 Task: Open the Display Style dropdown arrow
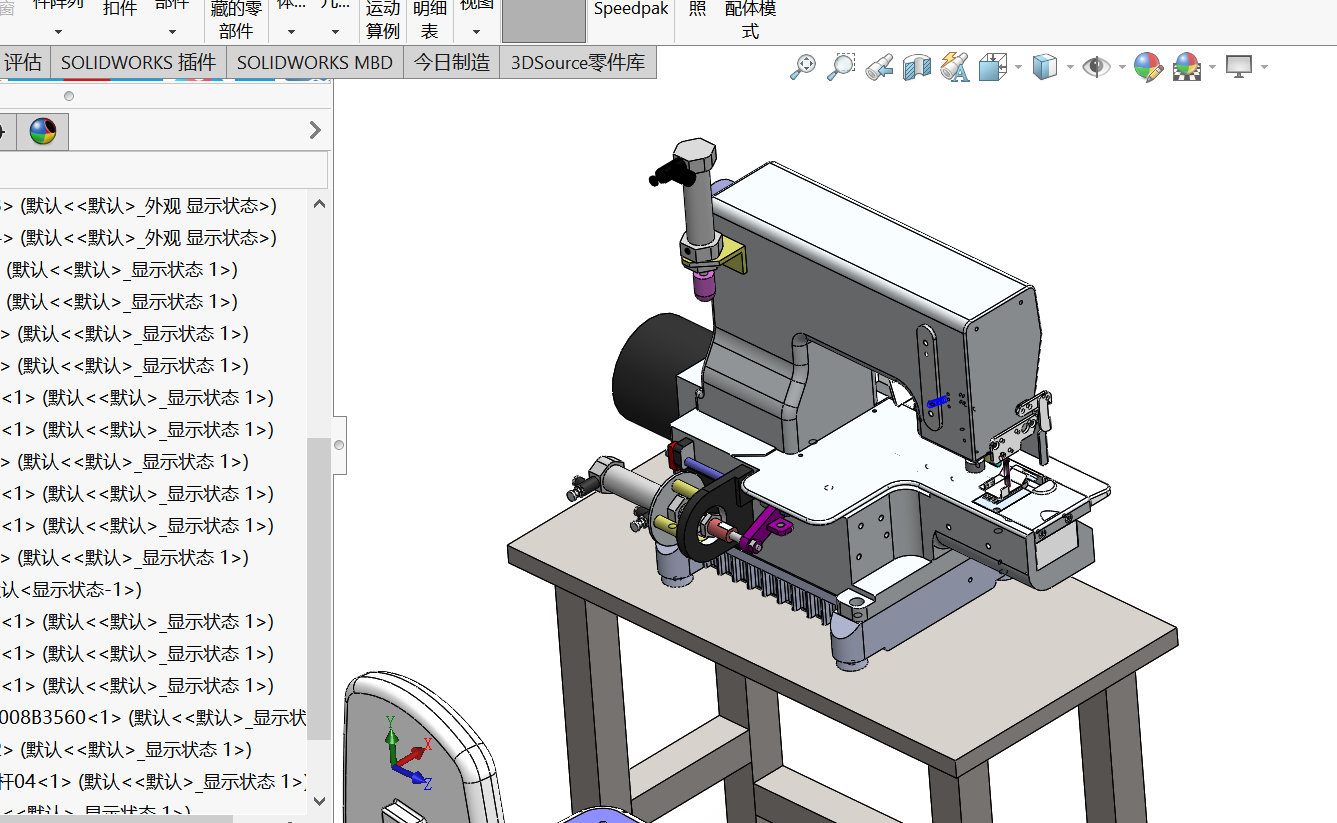tap(1070, 67)
